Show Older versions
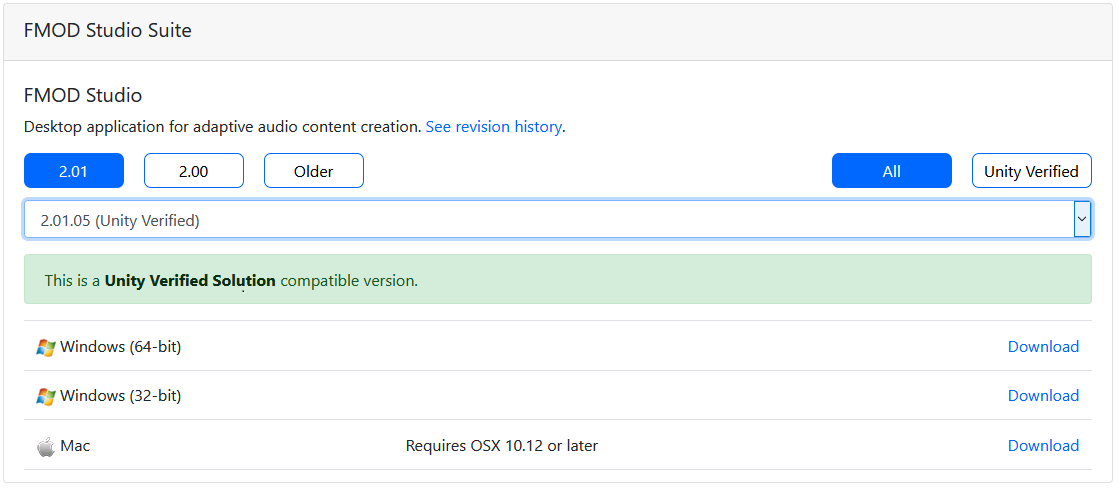 (x=314, y=171)
